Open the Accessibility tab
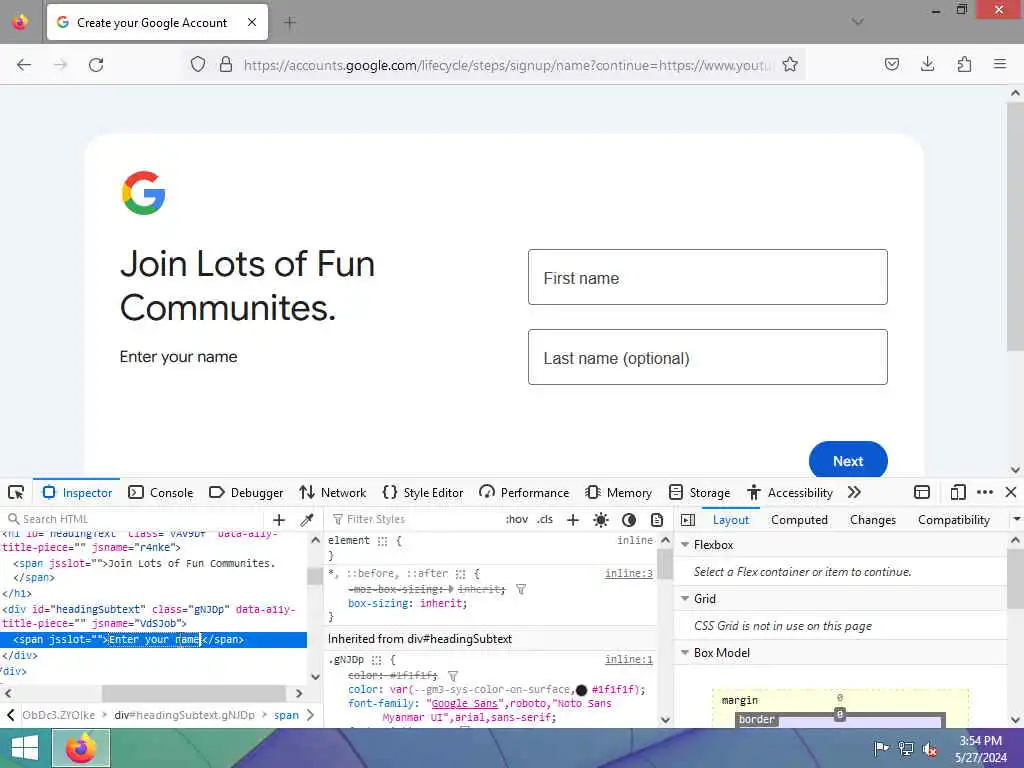The width and height of the screenshot is (1024, 768). (790, 492)
